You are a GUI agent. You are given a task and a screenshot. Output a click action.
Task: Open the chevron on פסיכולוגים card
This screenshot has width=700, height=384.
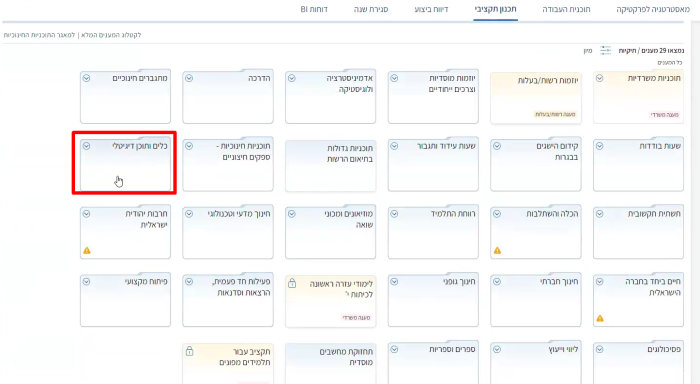tap(600, 350)
